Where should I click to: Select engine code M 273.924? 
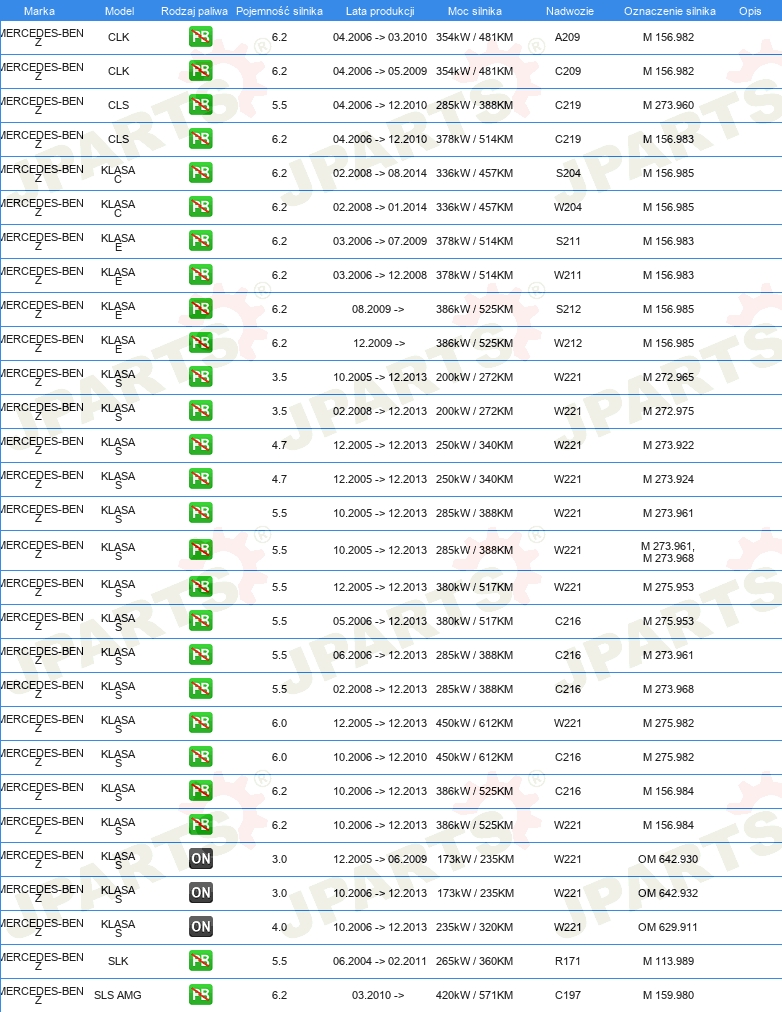click(x=668, y=479)
